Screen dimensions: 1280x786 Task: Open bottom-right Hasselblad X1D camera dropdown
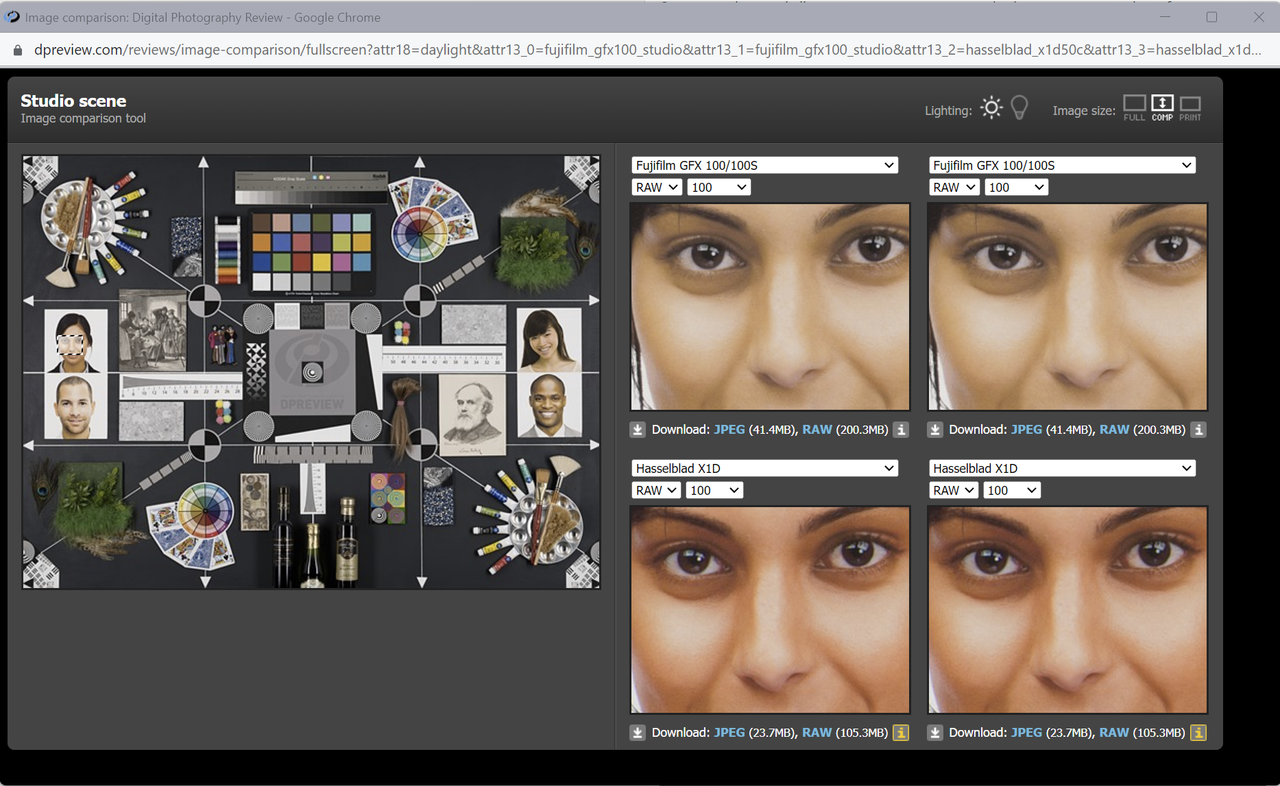tap(1062, 468)
